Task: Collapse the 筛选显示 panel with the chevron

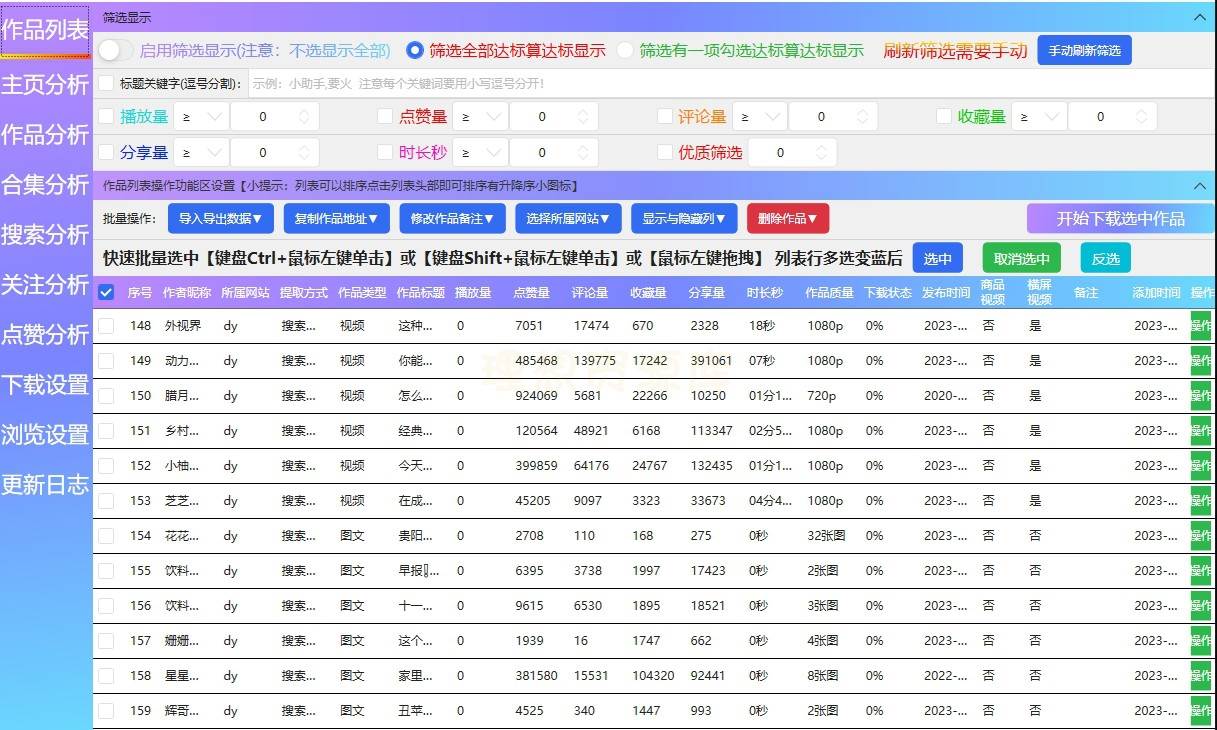Action: point(1200,16)
